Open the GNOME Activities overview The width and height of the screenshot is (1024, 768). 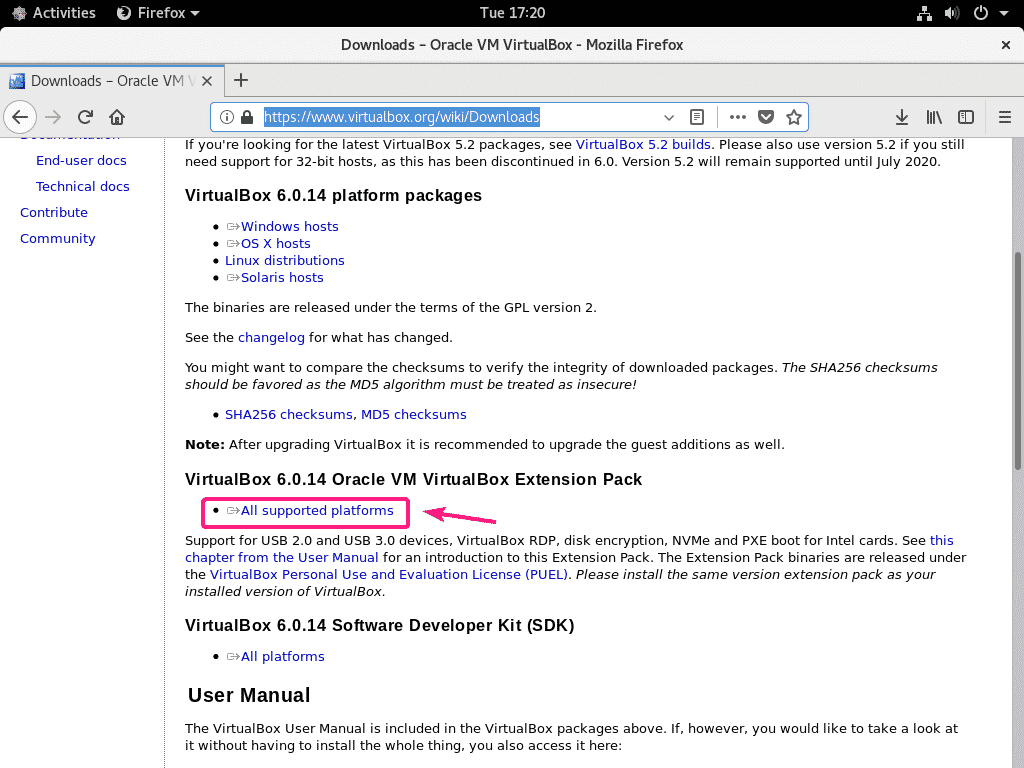point(54,13)
